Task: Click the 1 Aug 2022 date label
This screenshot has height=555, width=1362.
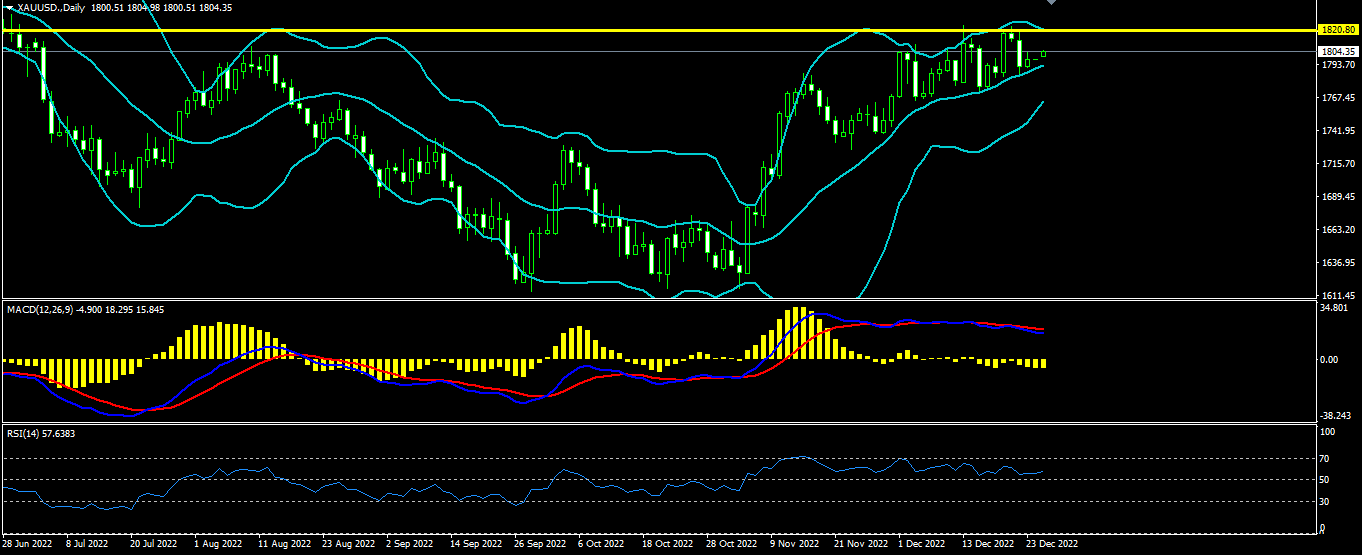Action: coord(218,545)
